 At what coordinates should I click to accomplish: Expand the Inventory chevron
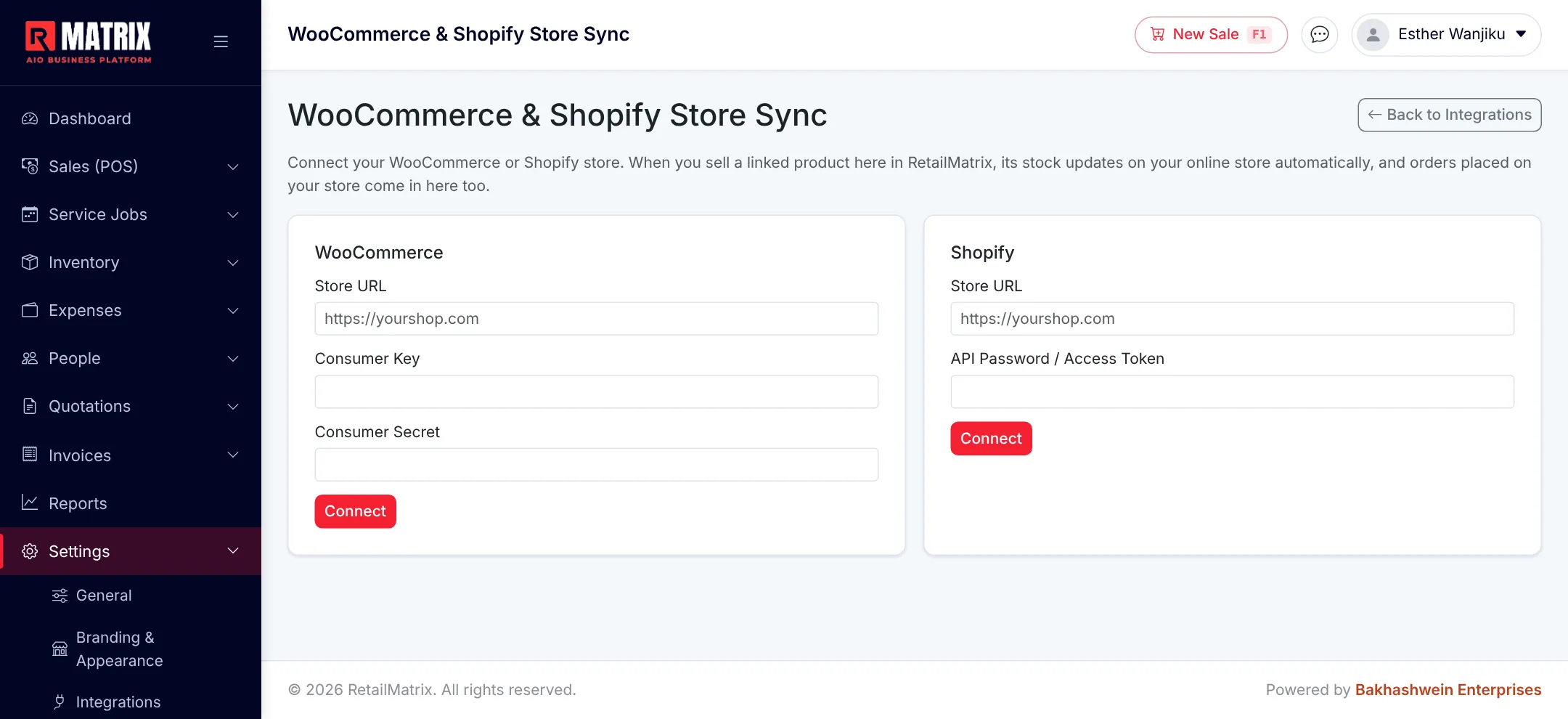pos(233,262)
